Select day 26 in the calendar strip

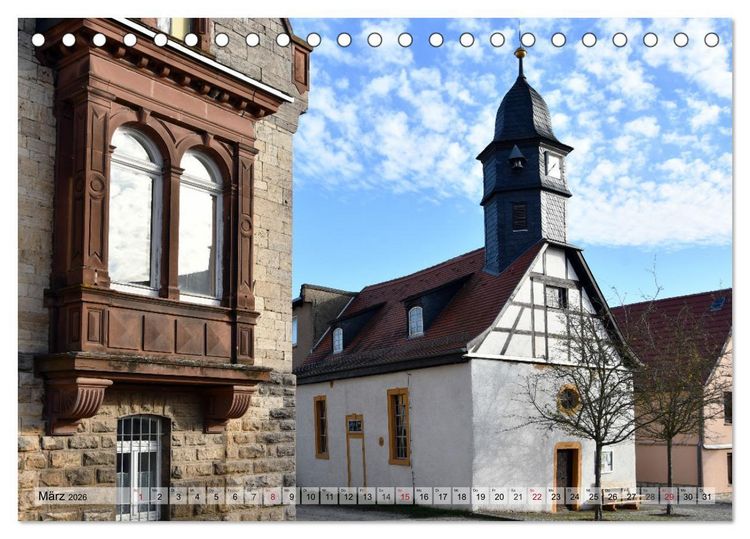[x=612, y=496]
